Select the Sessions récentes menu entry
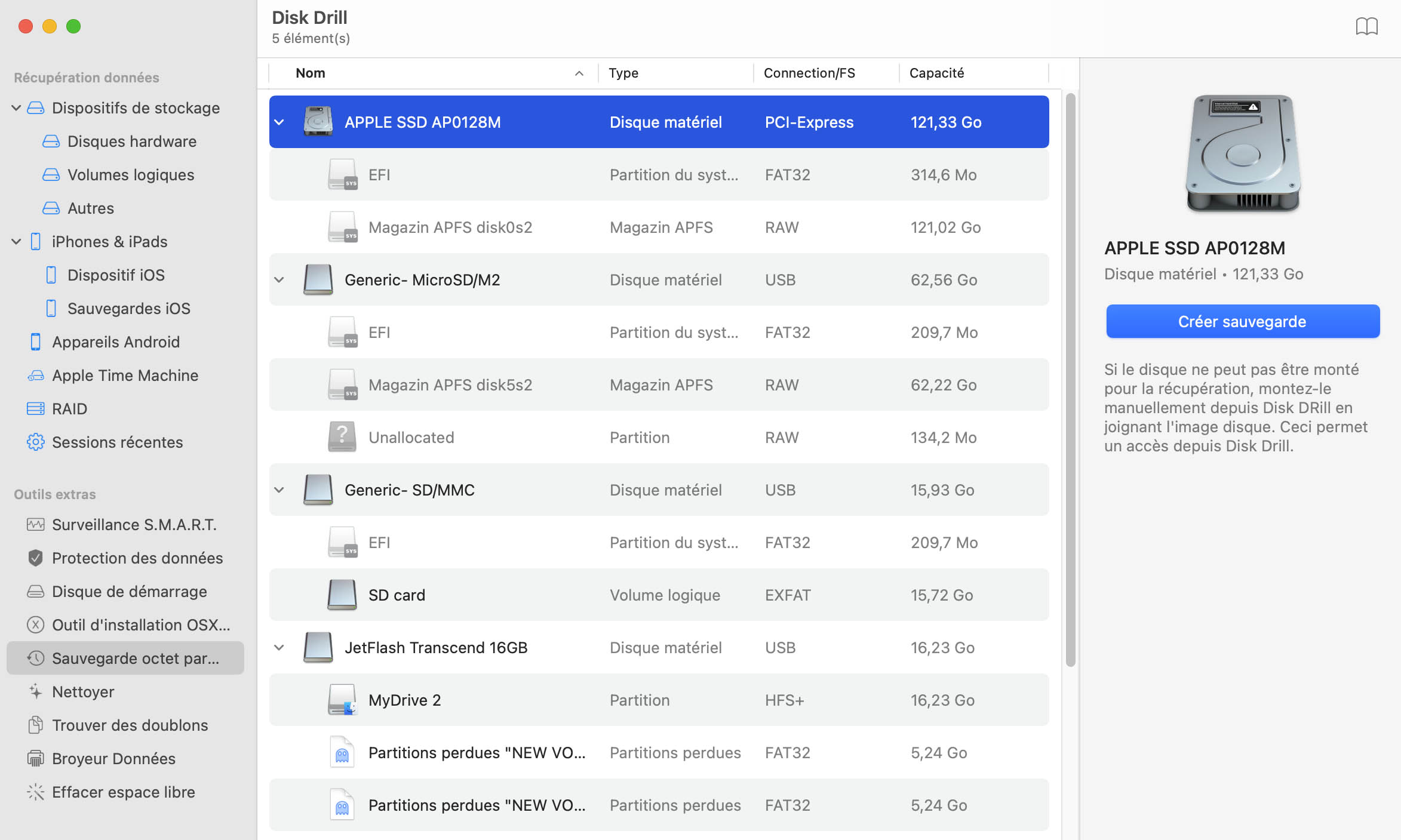Screen dimensions: 1401x840 pos(117,441)
